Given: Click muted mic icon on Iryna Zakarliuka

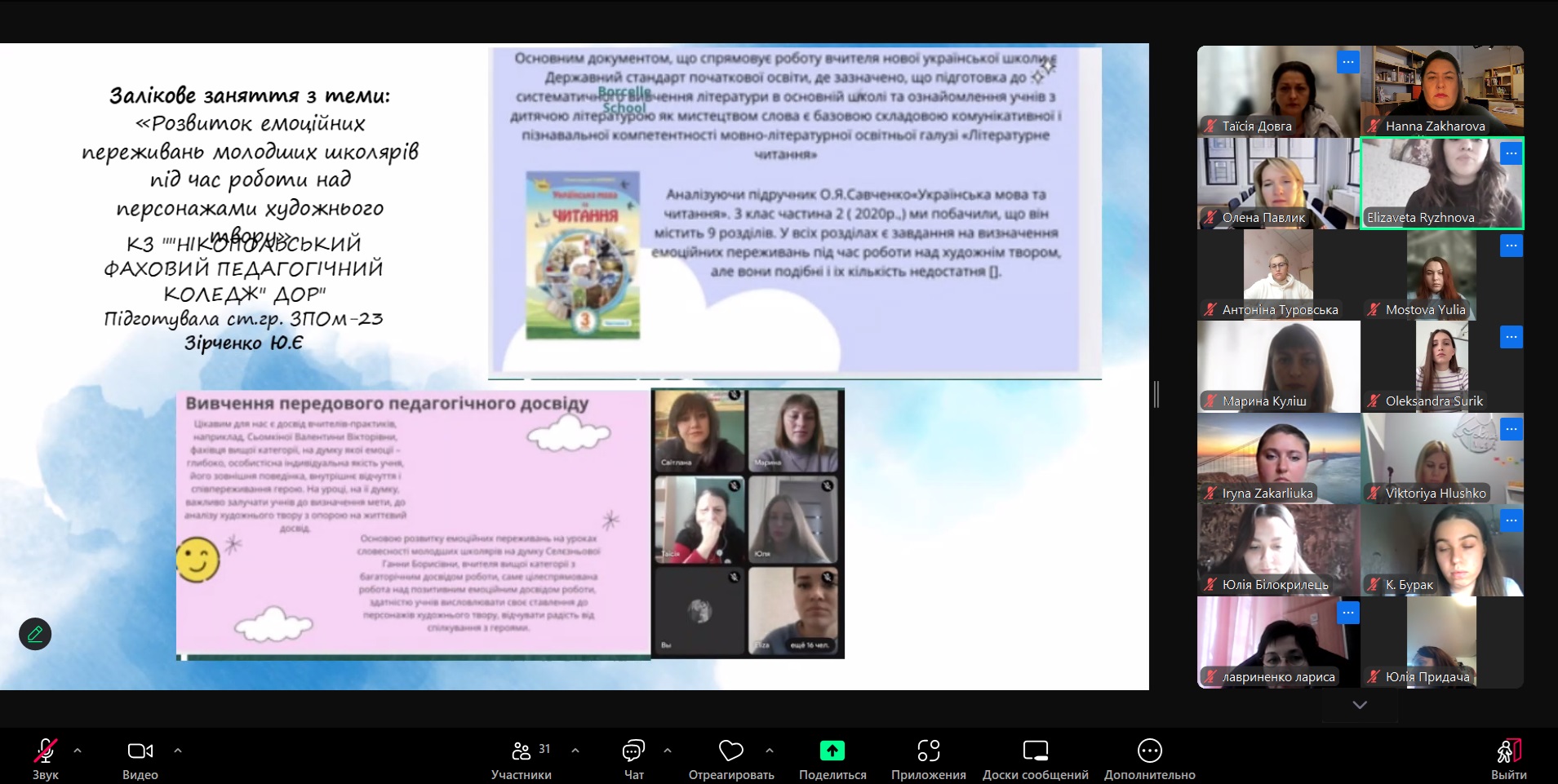Looking at the screenshot, I should click(1210, 494).
